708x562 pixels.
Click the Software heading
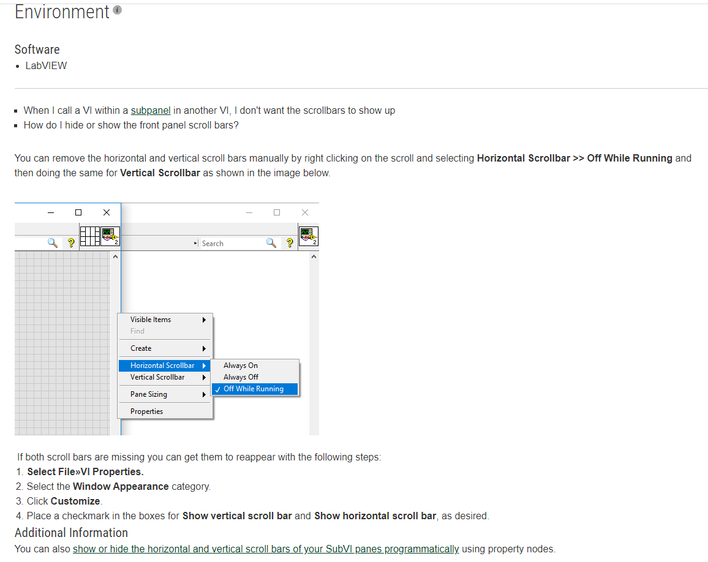[37, 49]
